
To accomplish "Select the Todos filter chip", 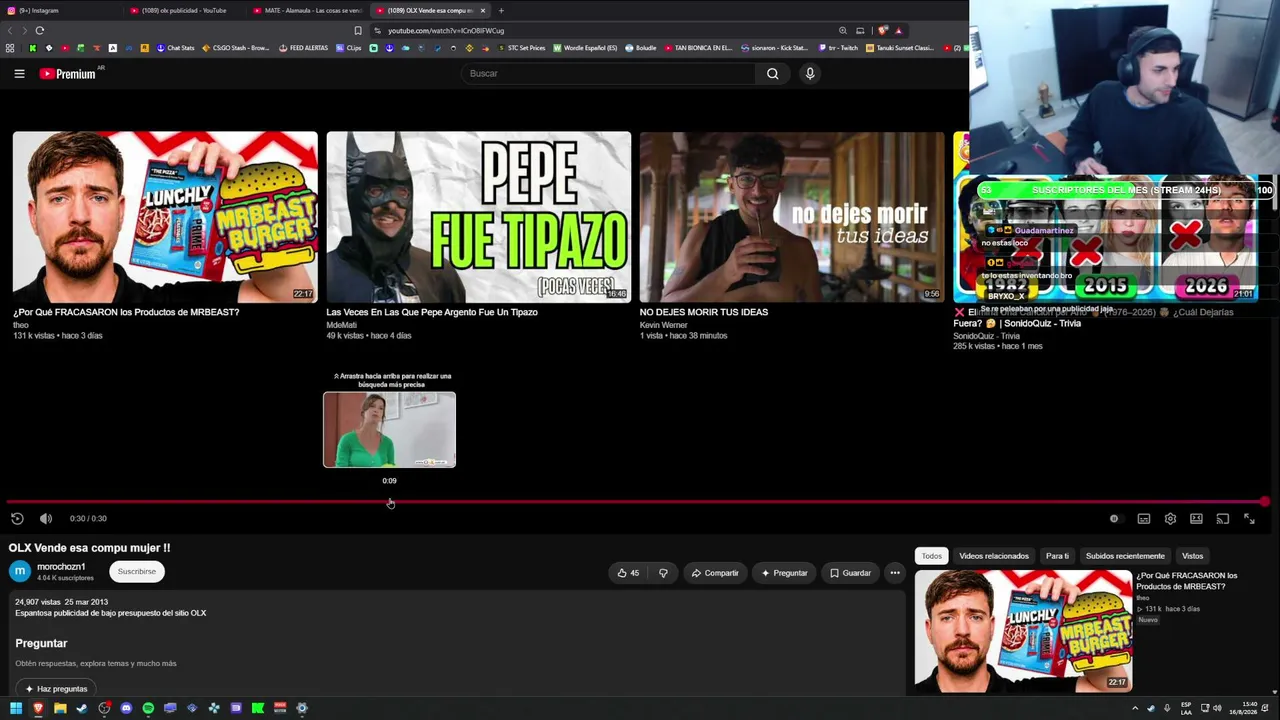I will click(932, 556).
